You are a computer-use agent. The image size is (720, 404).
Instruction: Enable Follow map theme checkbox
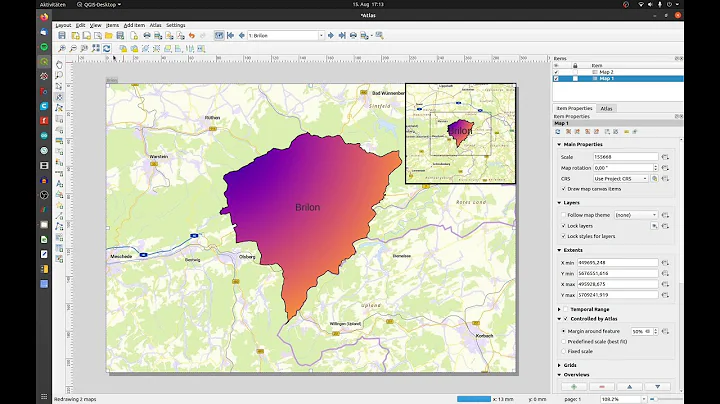pos(563,215)
